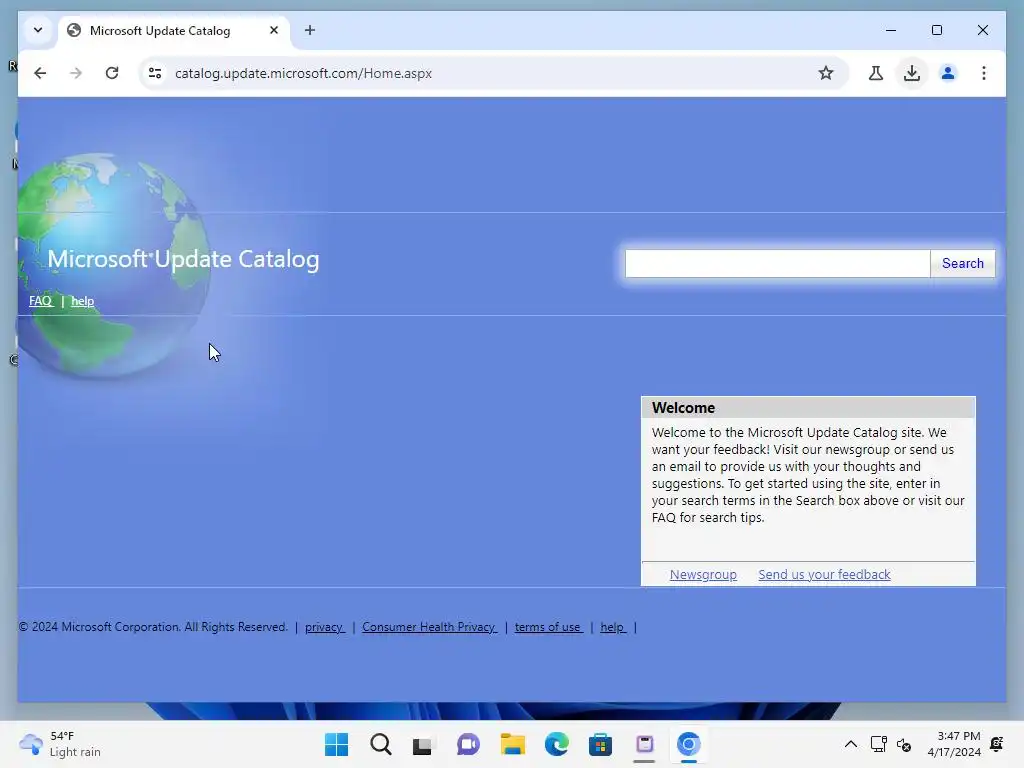Close the Chrome window

pyautogui.click(x=982, y=30)
